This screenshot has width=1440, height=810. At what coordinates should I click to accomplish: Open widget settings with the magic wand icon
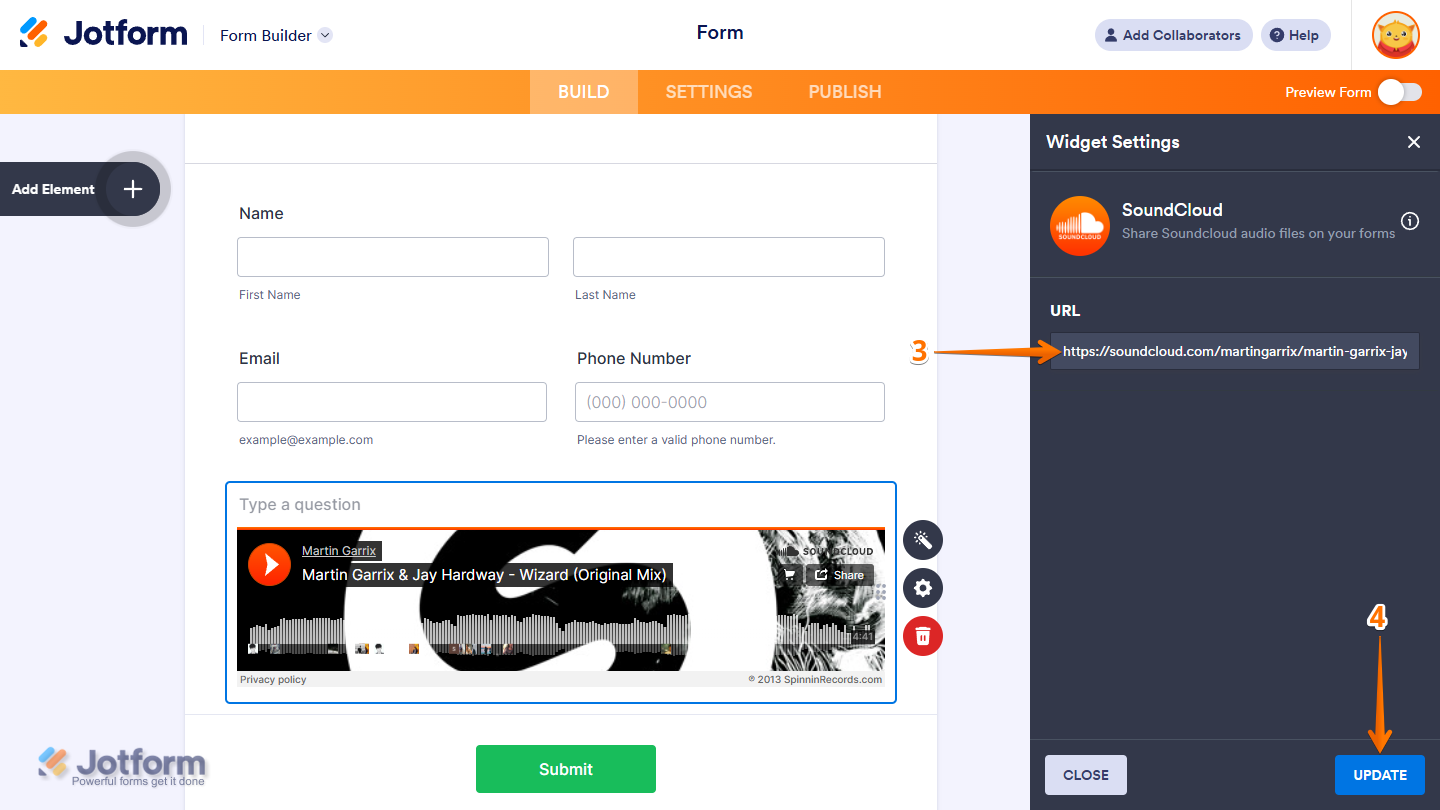tap(922, 540)
